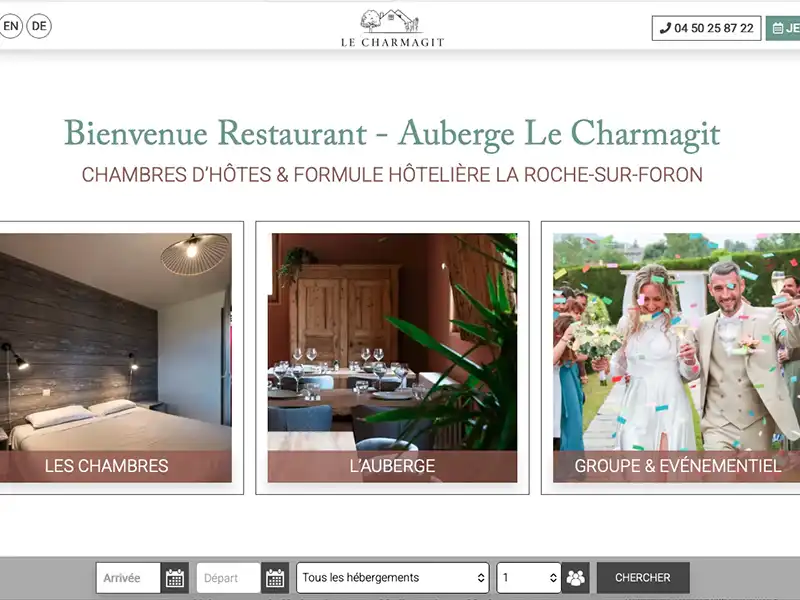This screenshot has height=600, width=800.
Task: Expand the Tous les hébergements dropdown
Action: [393, 578]
